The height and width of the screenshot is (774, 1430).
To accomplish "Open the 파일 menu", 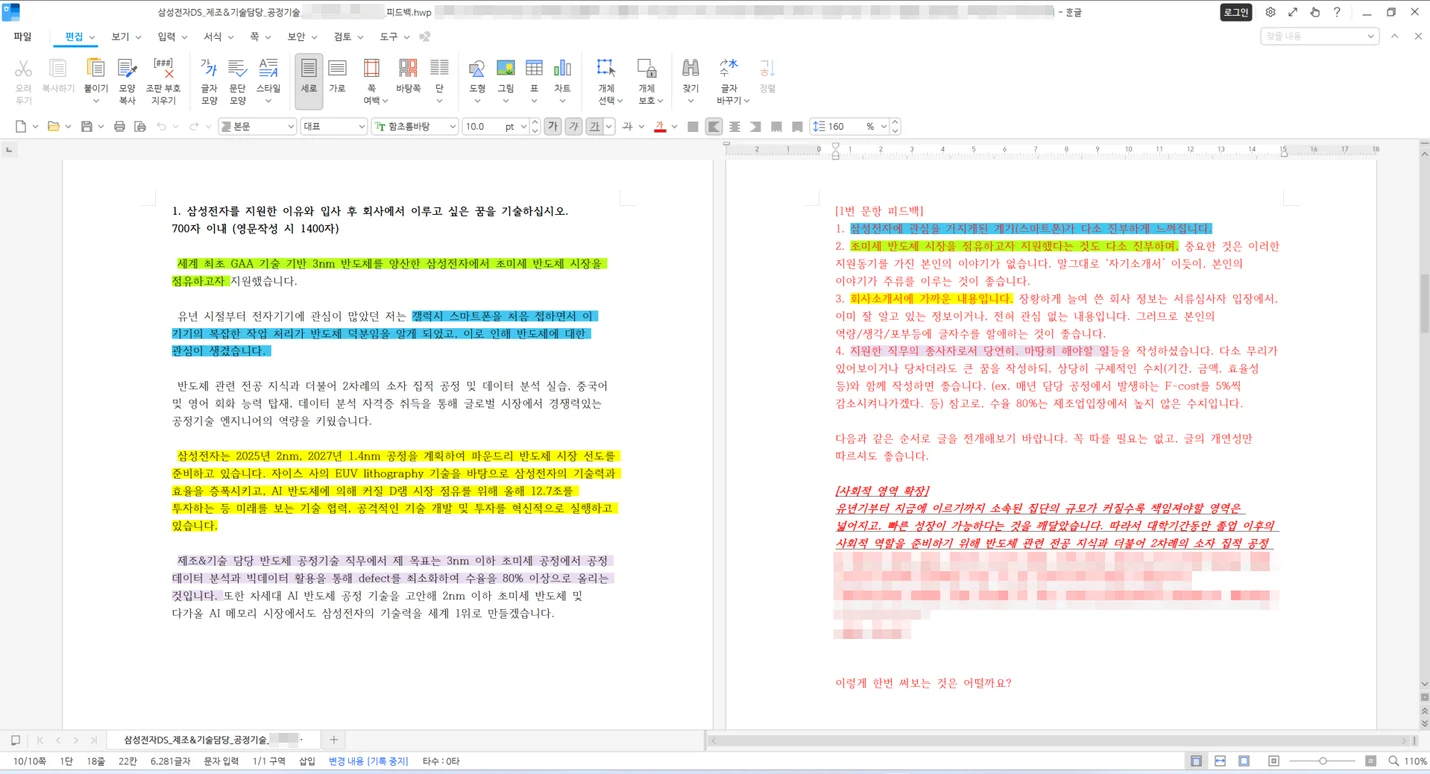I will 22,37.
